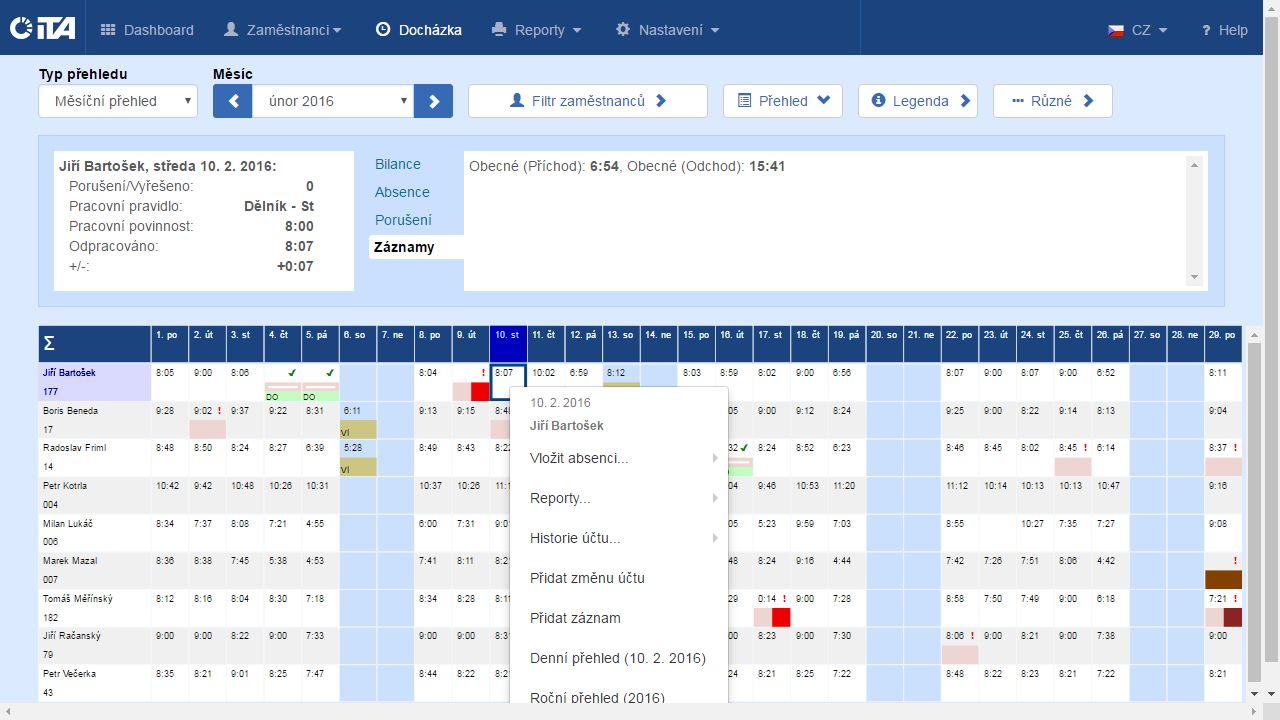Expand the Přehled dropdown button

point(782,101)
